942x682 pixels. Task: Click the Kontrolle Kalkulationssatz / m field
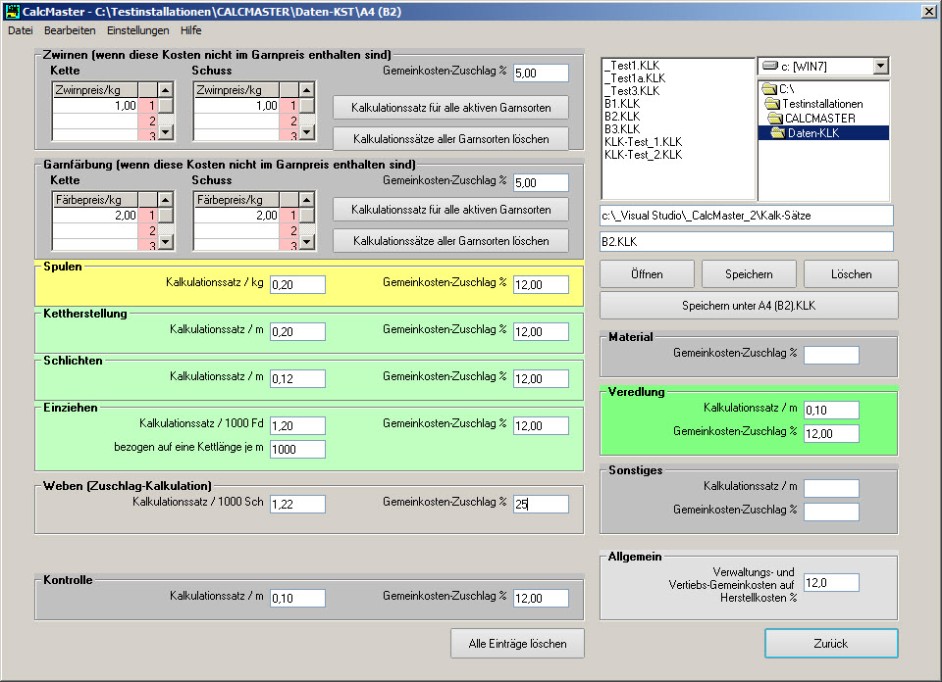click(298, 598)
